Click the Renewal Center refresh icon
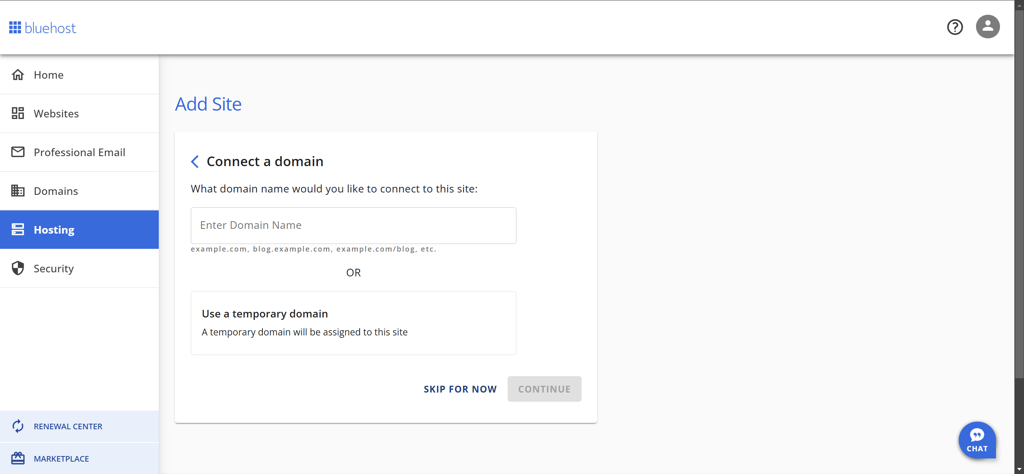Image resolution: width=1024 pixels, height=474 pixels. pyautogui.click(x=18, y=426)
